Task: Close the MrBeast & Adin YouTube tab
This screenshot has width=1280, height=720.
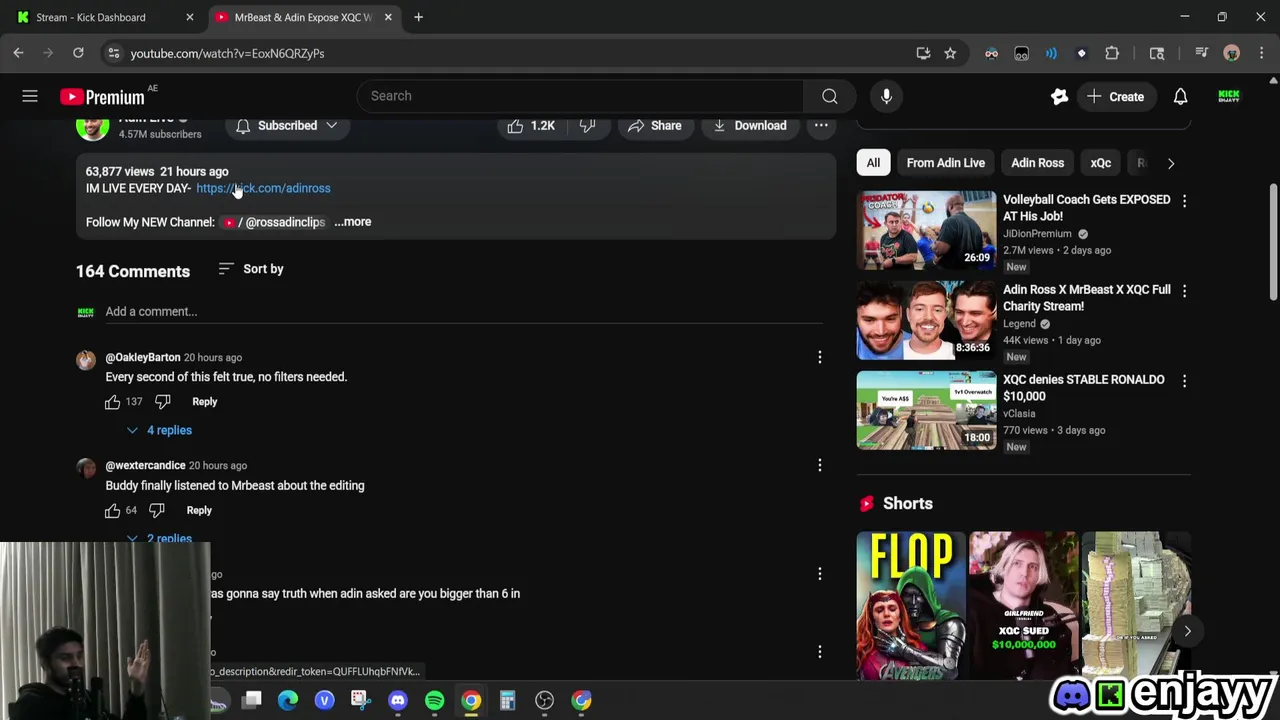Action: (388, 17)
